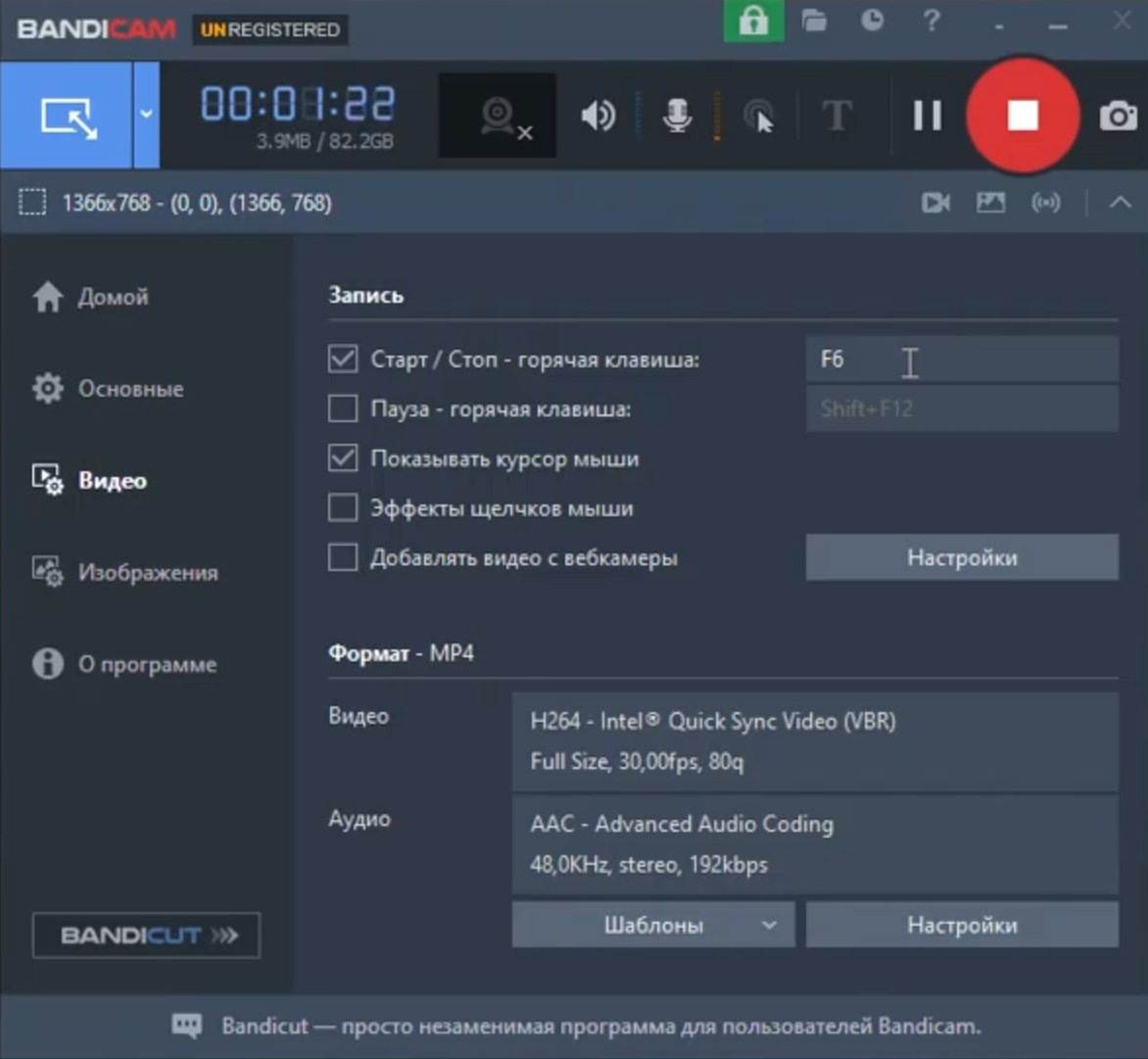Open the help question mark icon
This screenshot has height=1059, width=1148.
click(x=932, y=21)
